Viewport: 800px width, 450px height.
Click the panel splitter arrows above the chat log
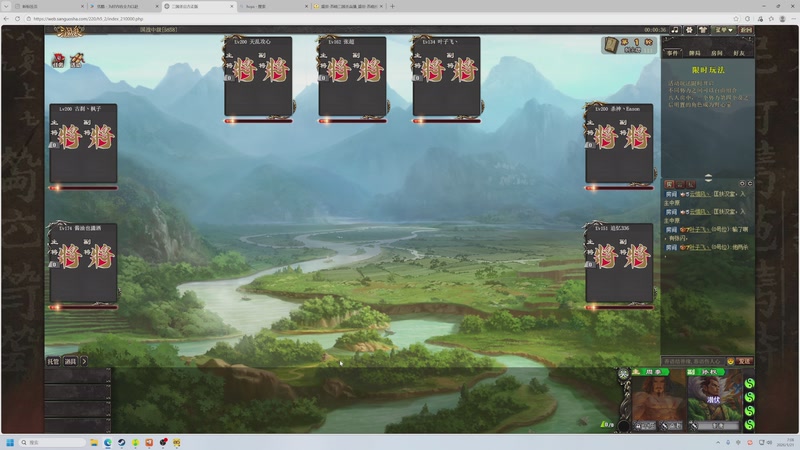(708, 178)
